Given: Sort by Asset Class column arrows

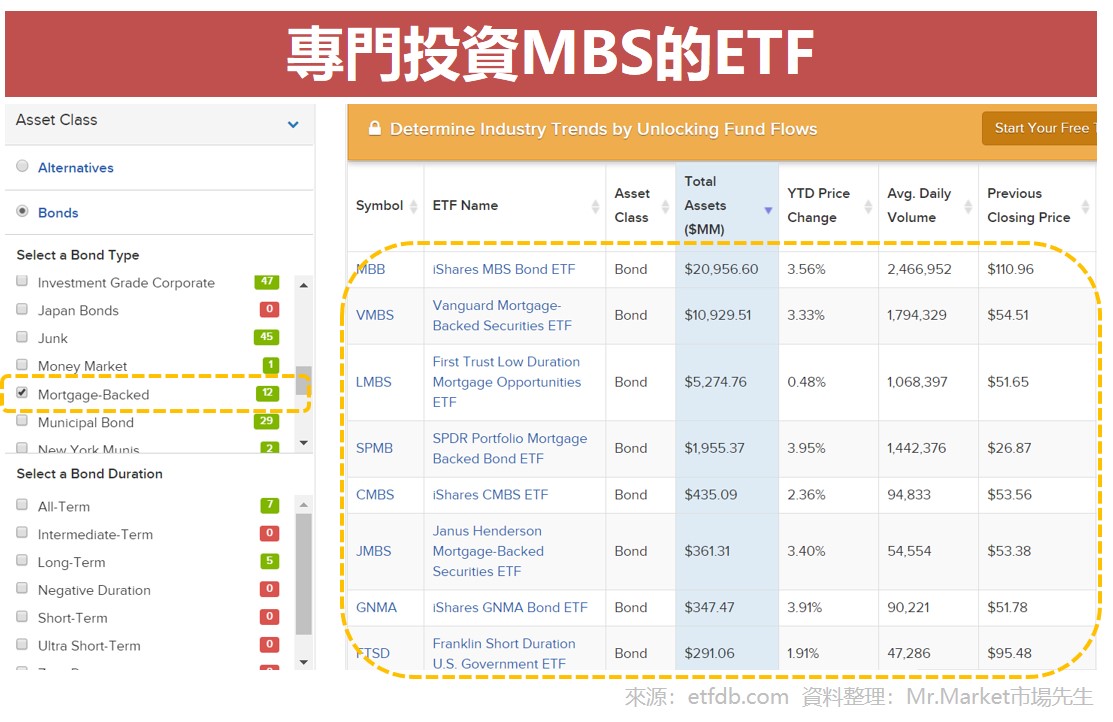Looking at the screenshot, I should [x=665, y=206].
